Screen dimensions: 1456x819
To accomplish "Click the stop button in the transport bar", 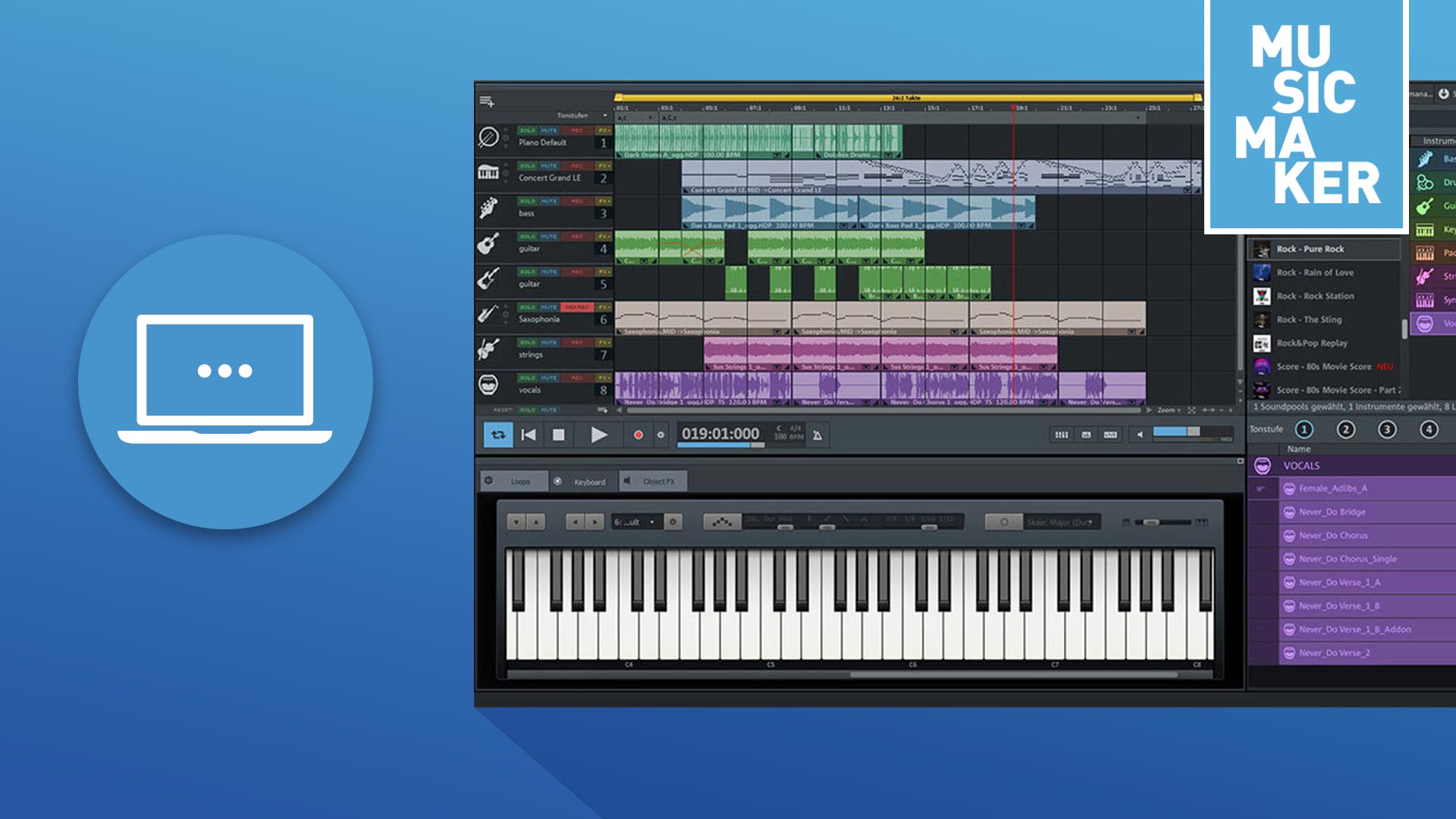I will pyautogui.click(x=558, y=435).
